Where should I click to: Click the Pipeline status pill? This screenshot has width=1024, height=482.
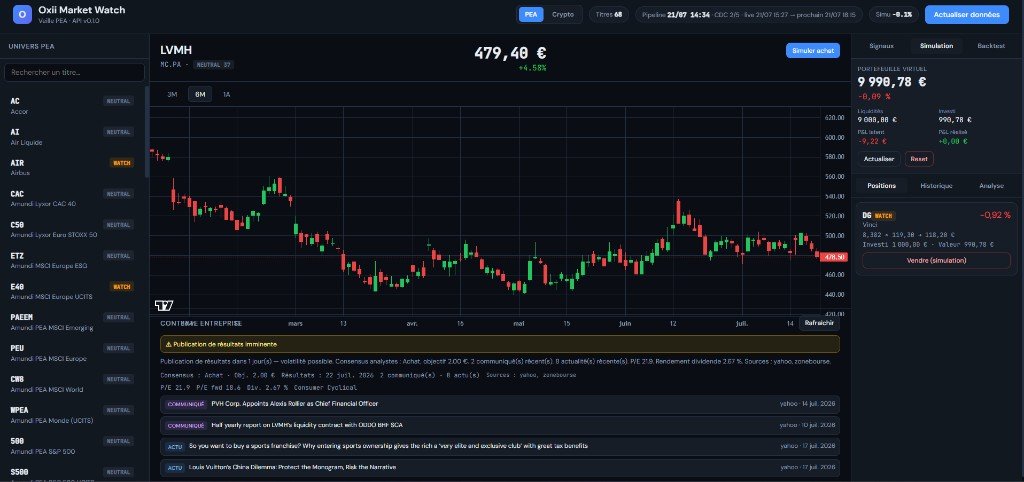(x=748, y=14)
